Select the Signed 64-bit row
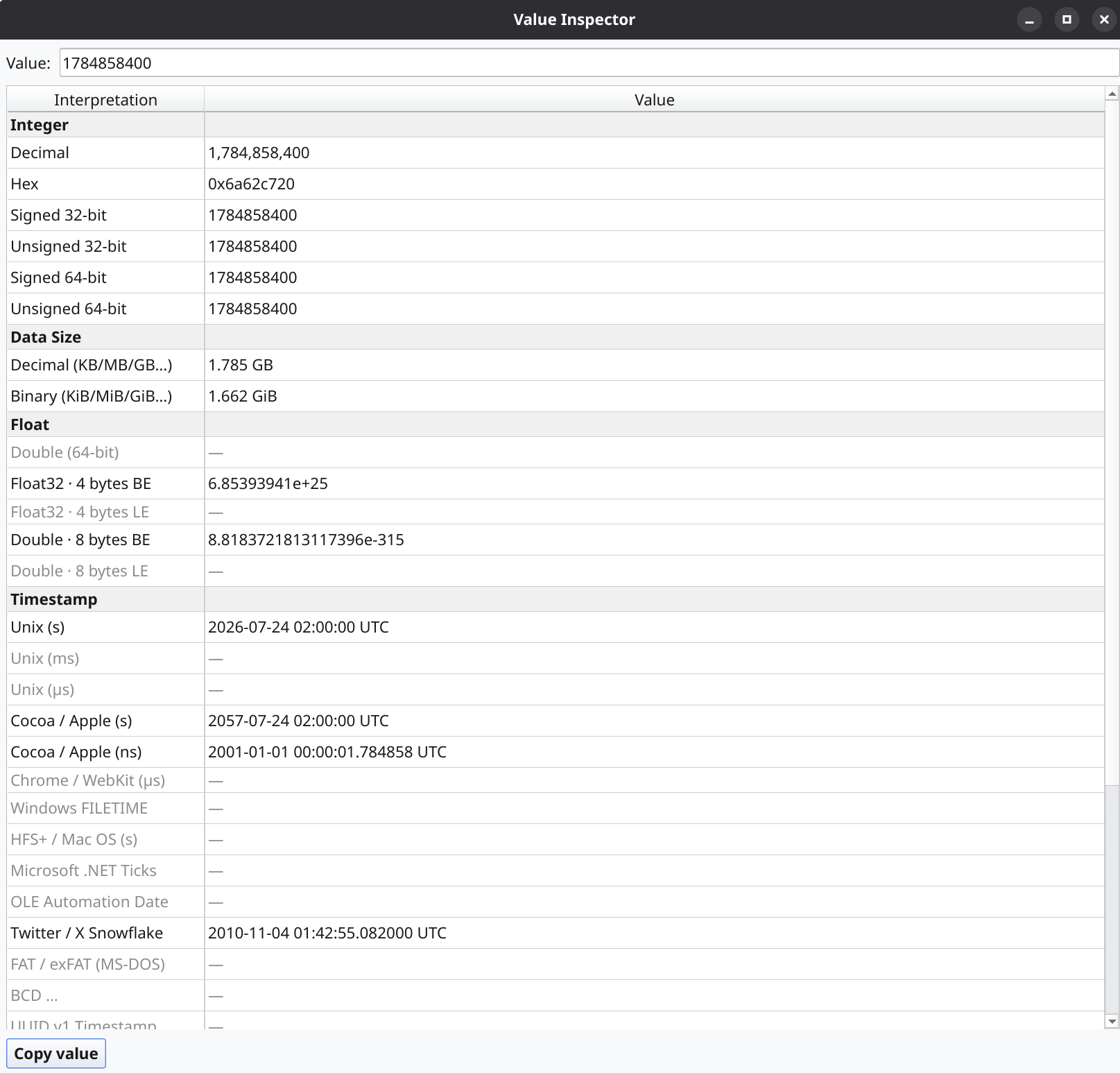This screenshot has width=1120, height=1073. [x=555, y=277]
